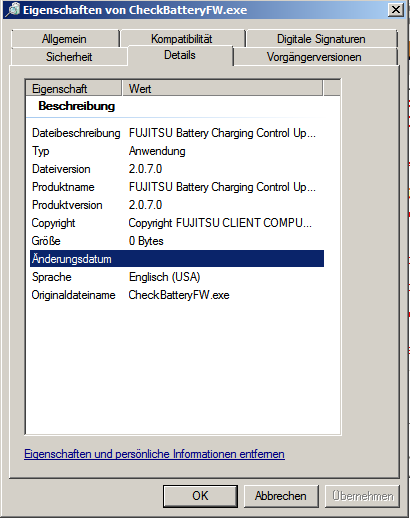
Task: Switch to the Sicherheit tab
Action: pyautogui.click(x=69, y=57)
